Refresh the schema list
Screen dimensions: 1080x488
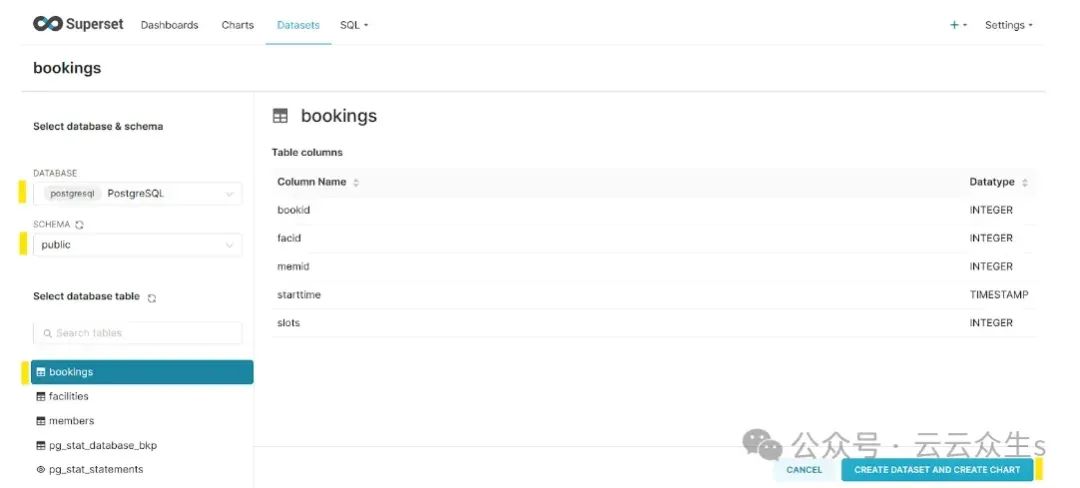click(x=79, y=225)
